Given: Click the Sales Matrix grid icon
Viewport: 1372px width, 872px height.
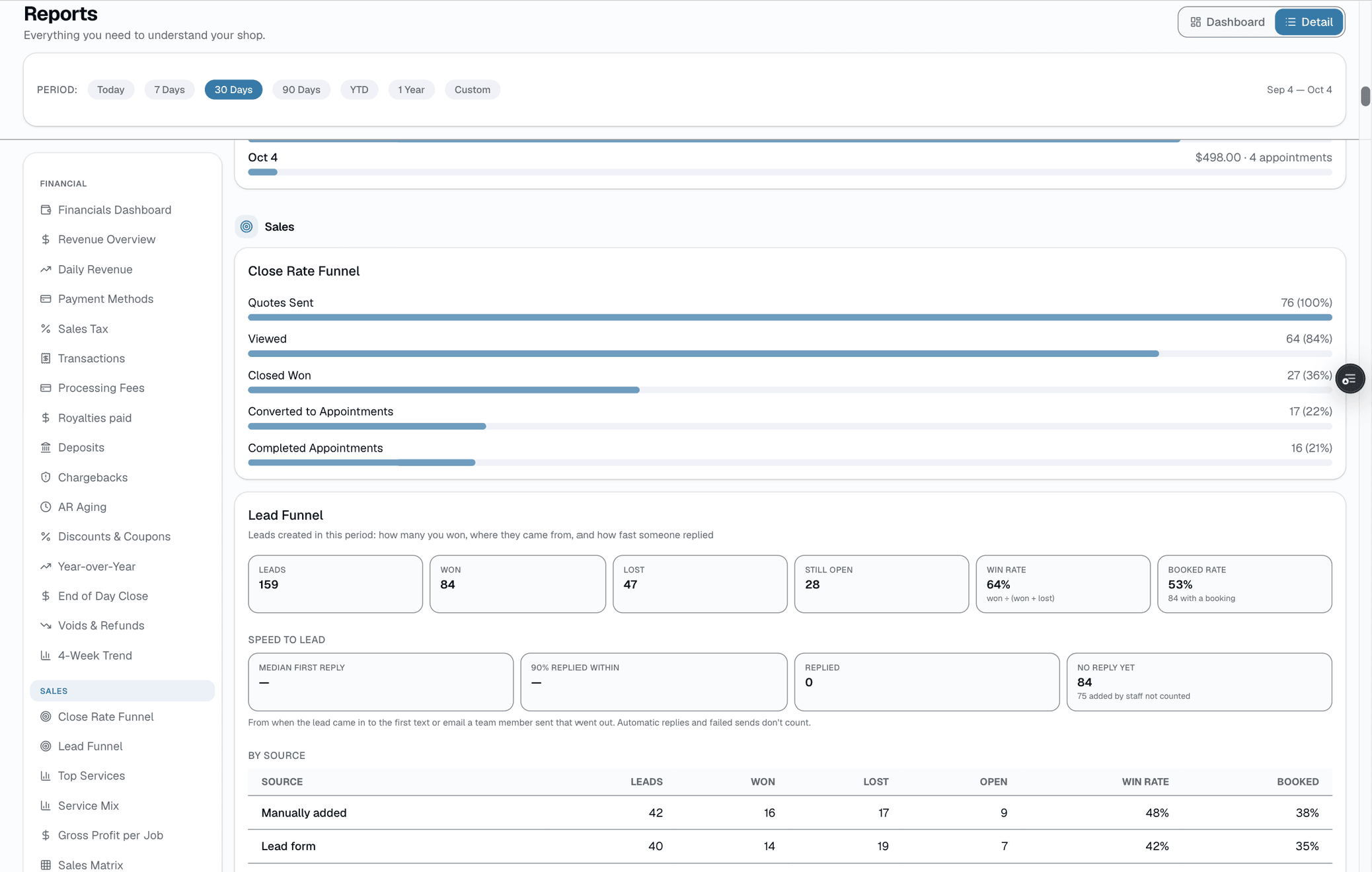Looking at the screenshot, I should [46, 865].
